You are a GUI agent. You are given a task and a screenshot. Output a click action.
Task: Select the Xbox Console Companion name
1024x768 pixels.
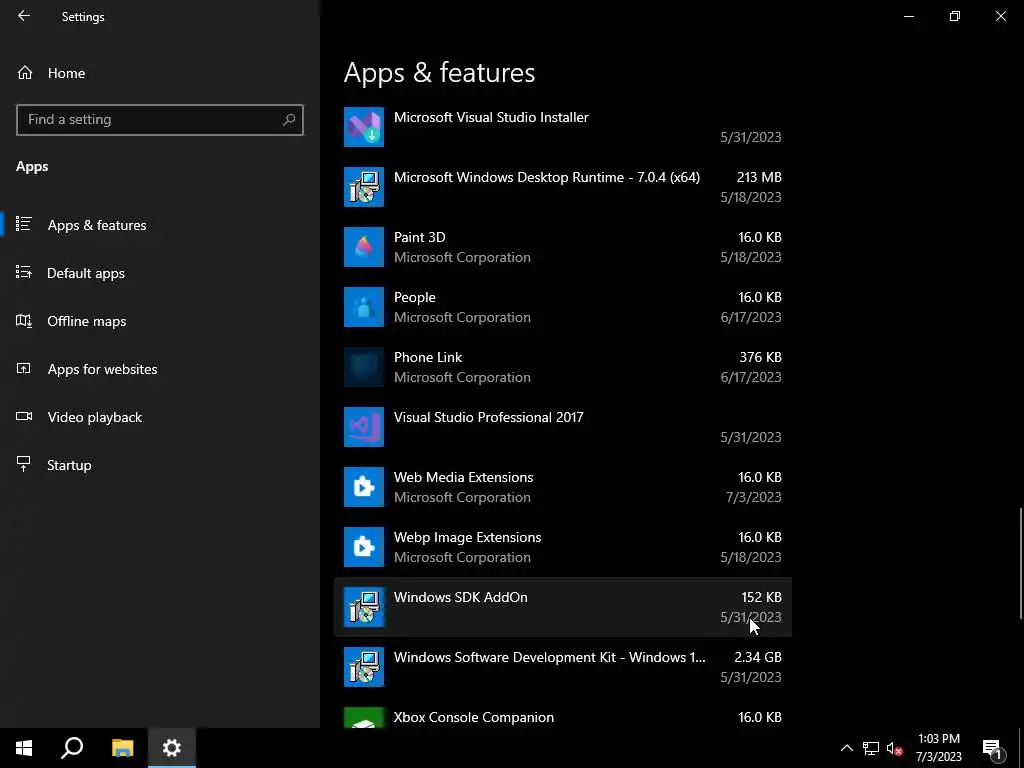point(473,717)
